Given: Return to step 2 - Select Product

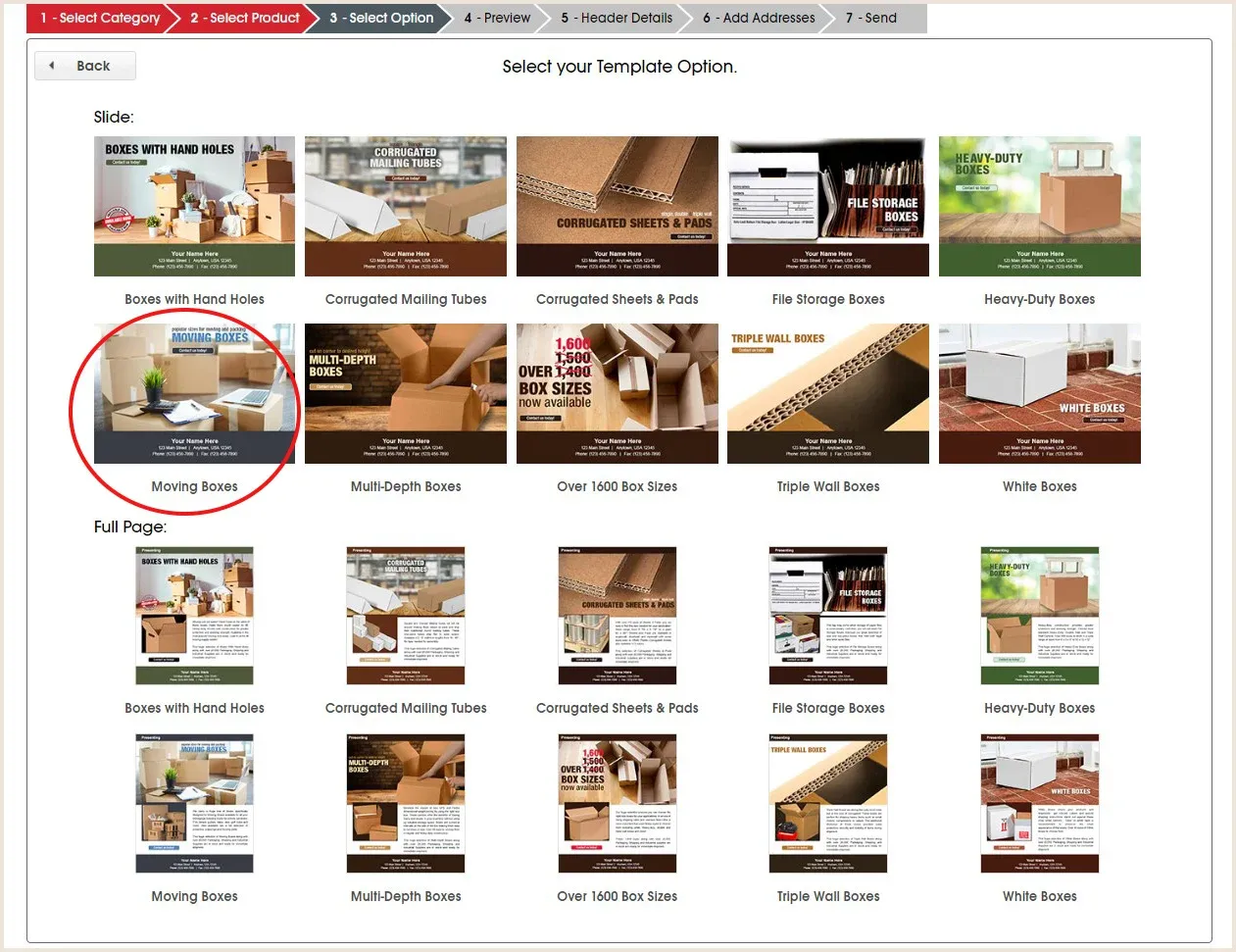Looking at the screenshot, I should coord(244,18).
